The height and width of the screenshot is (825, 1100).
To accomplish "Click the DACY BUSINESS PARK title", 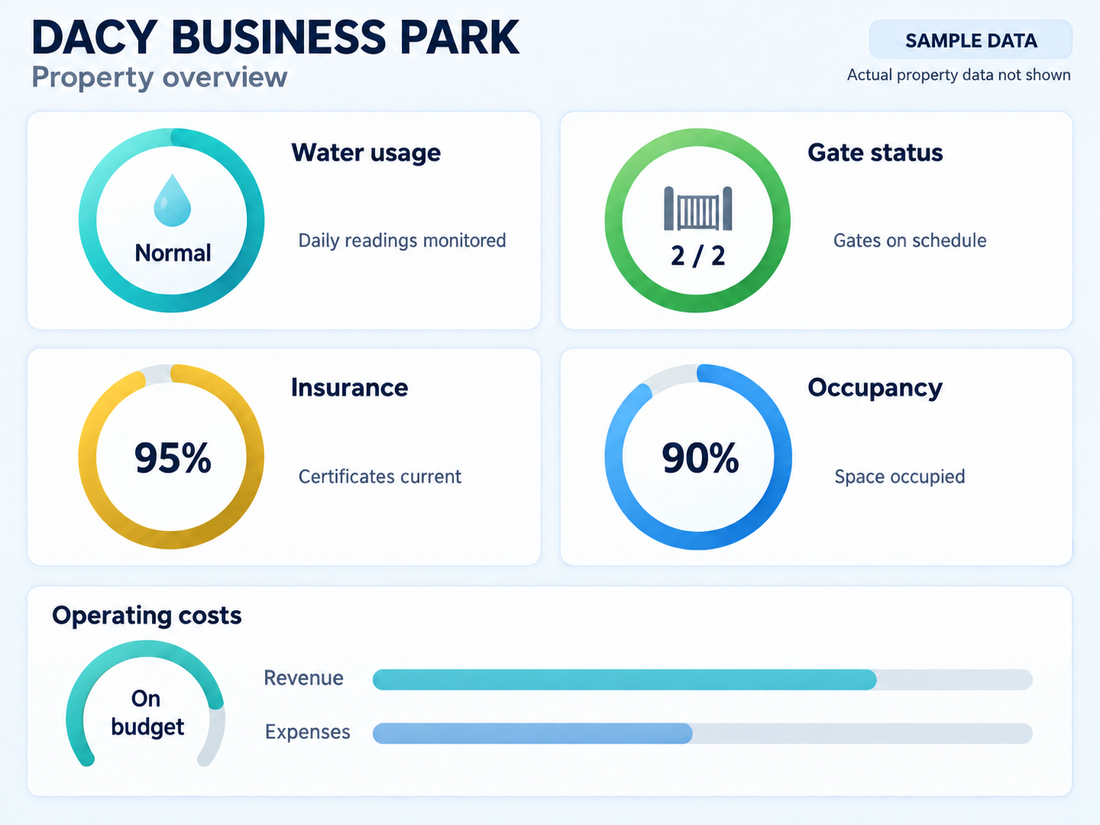I will (x=276, y=37).
